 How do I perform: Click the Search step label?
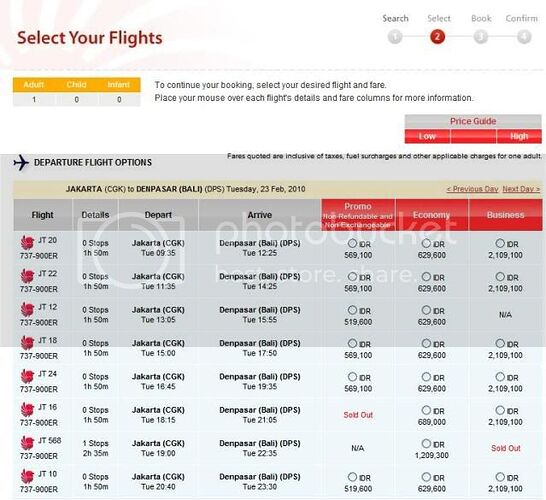(395, 18)
